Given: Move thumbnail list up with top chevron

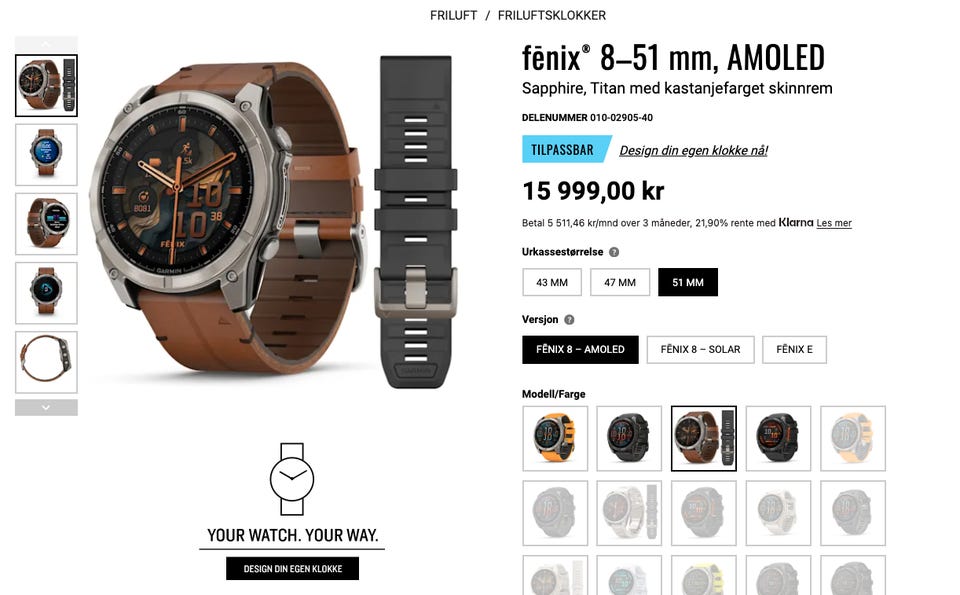Looking at the screenshot, I should 47,44.
